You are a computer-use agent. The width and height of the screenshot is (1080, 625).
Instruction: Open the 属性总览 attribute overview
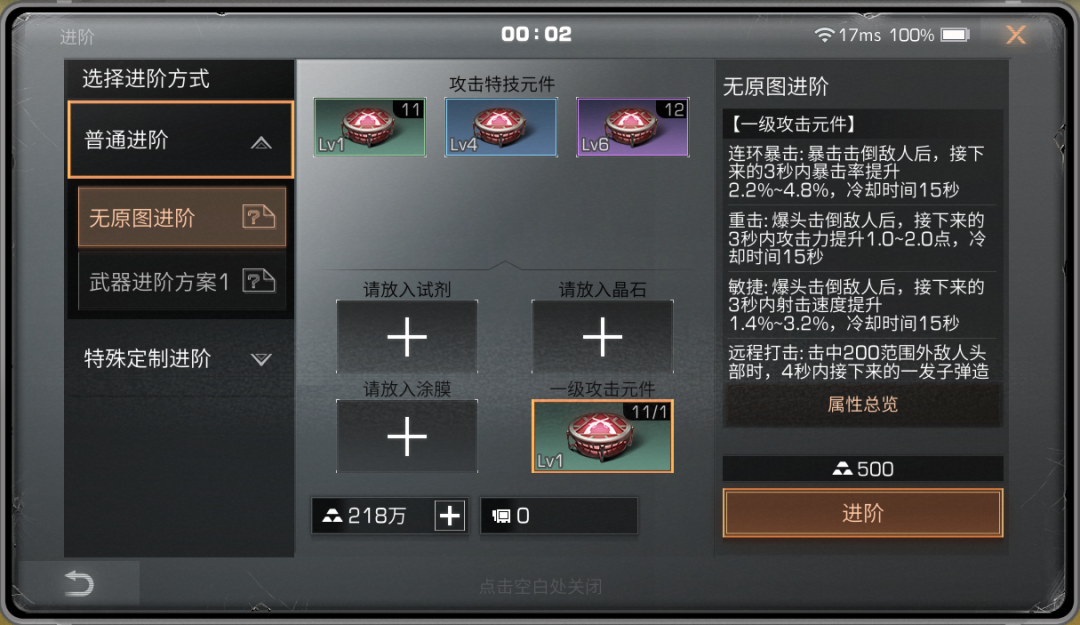click(862, 404)
